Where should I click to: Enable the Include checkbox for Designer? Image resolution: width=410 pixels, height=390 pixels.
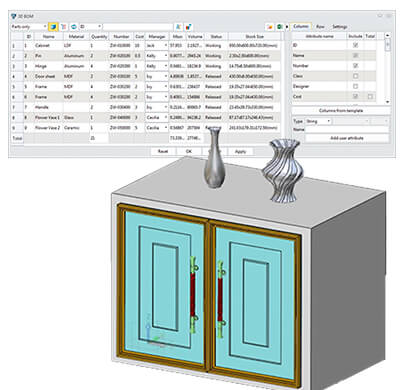click(355, 86)
